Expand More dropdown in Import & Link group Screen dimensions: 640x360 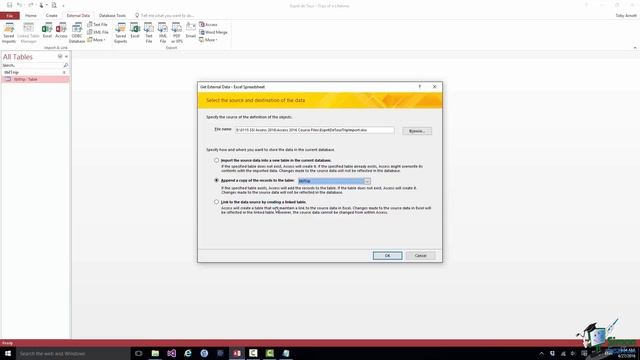97,40
